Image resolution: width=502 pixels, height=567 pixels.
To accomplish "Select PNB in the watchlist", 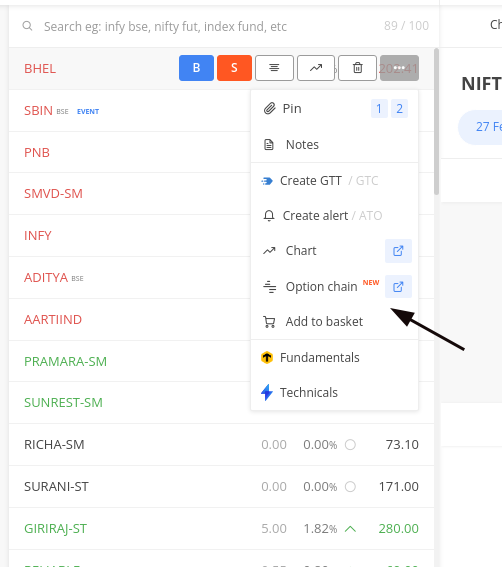I will point(37,153).
